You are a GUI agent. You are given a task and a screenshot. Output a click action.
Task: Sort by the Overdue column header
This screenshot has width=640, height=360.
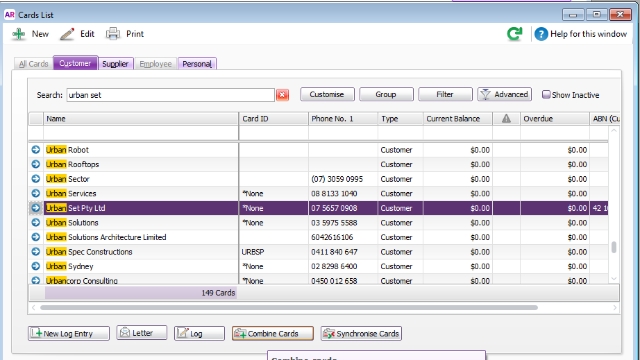coord(555,119)
